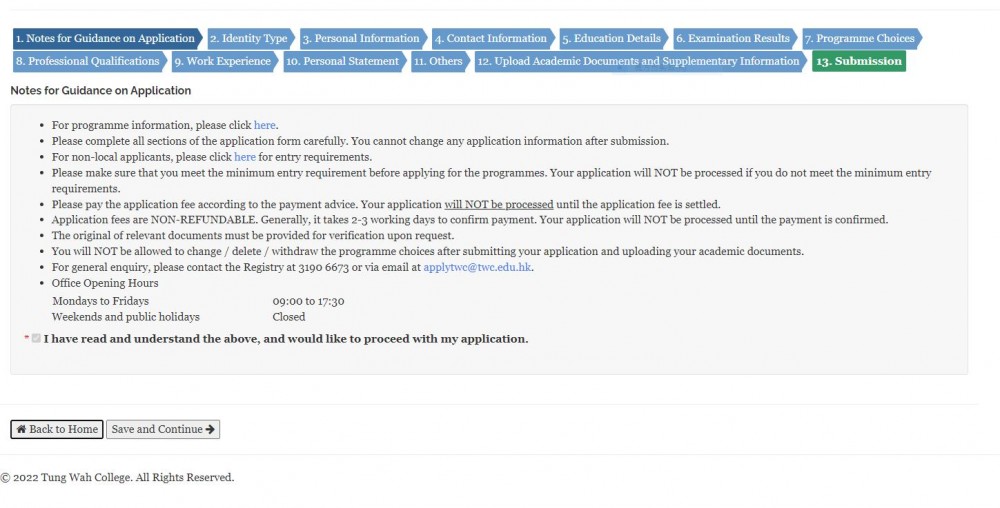
Task: Click the 'Application fees are NON-REFUNDABLE' line
Action: [470, 220]
